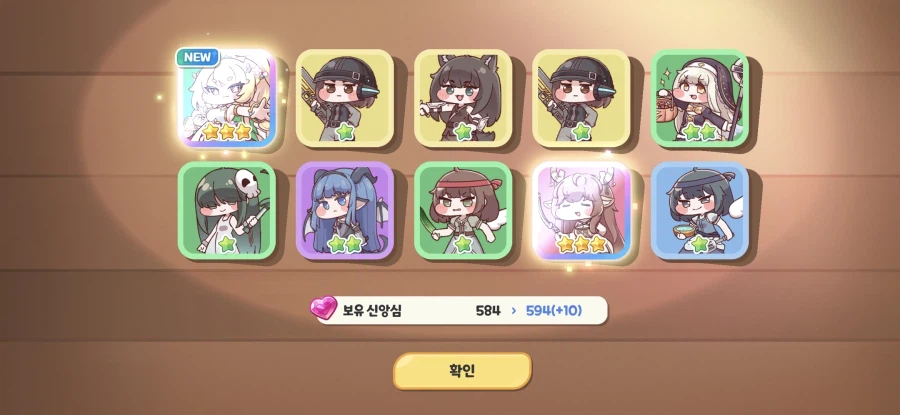Click the fox-eared girl character card

(463, 98)
